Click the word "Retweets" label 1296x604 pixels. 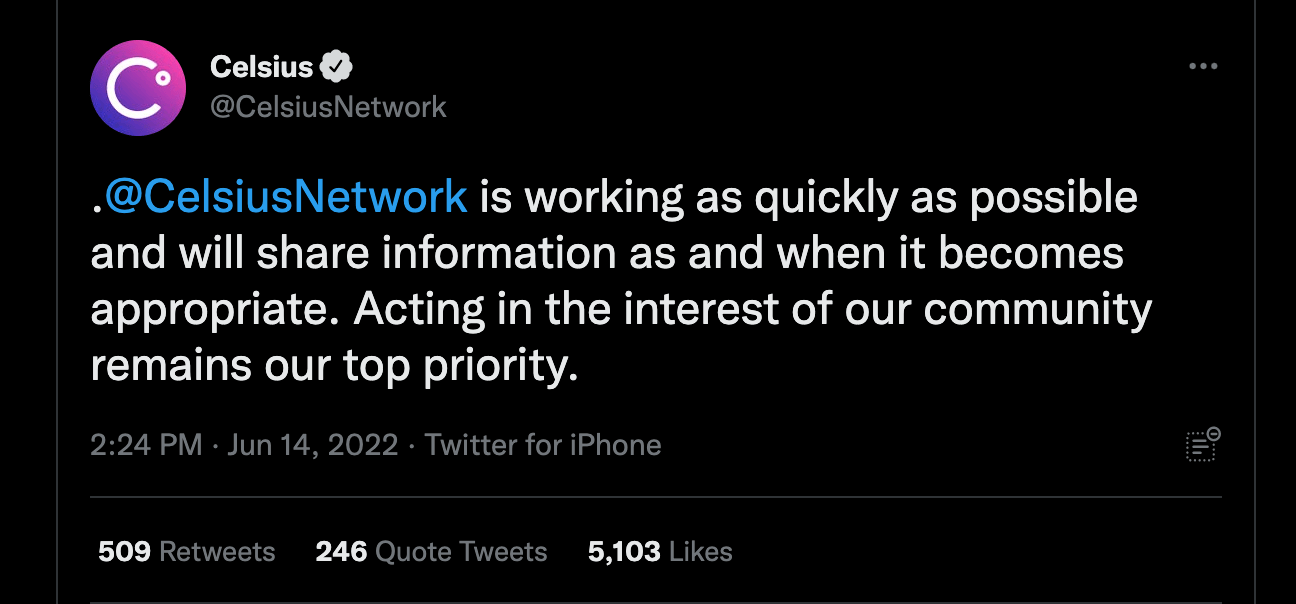click(x=217, y=551)
